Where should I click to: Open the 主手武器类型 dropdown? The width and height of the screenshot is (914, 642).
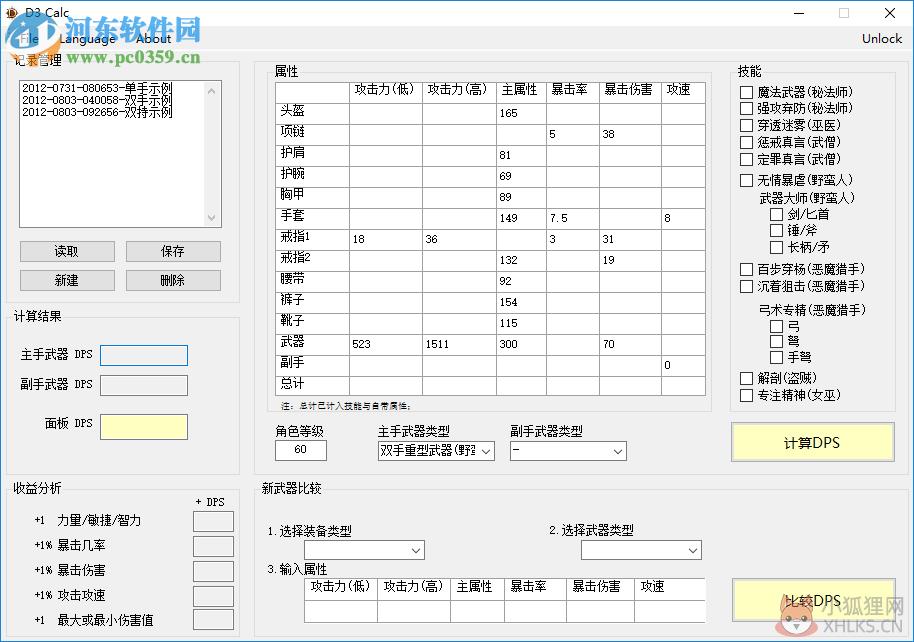click(x=436, y=451)
